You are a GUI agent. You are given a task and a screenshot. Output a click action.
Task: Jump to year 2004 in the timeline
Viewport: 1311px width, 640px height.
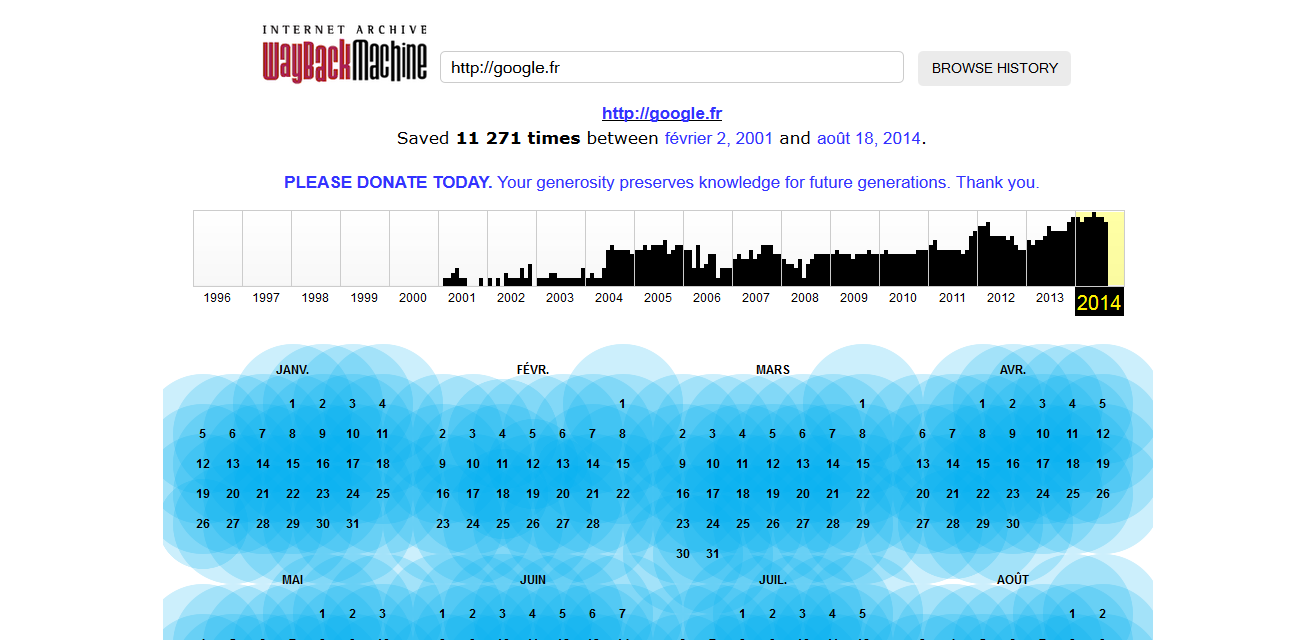tap(609, 297)
